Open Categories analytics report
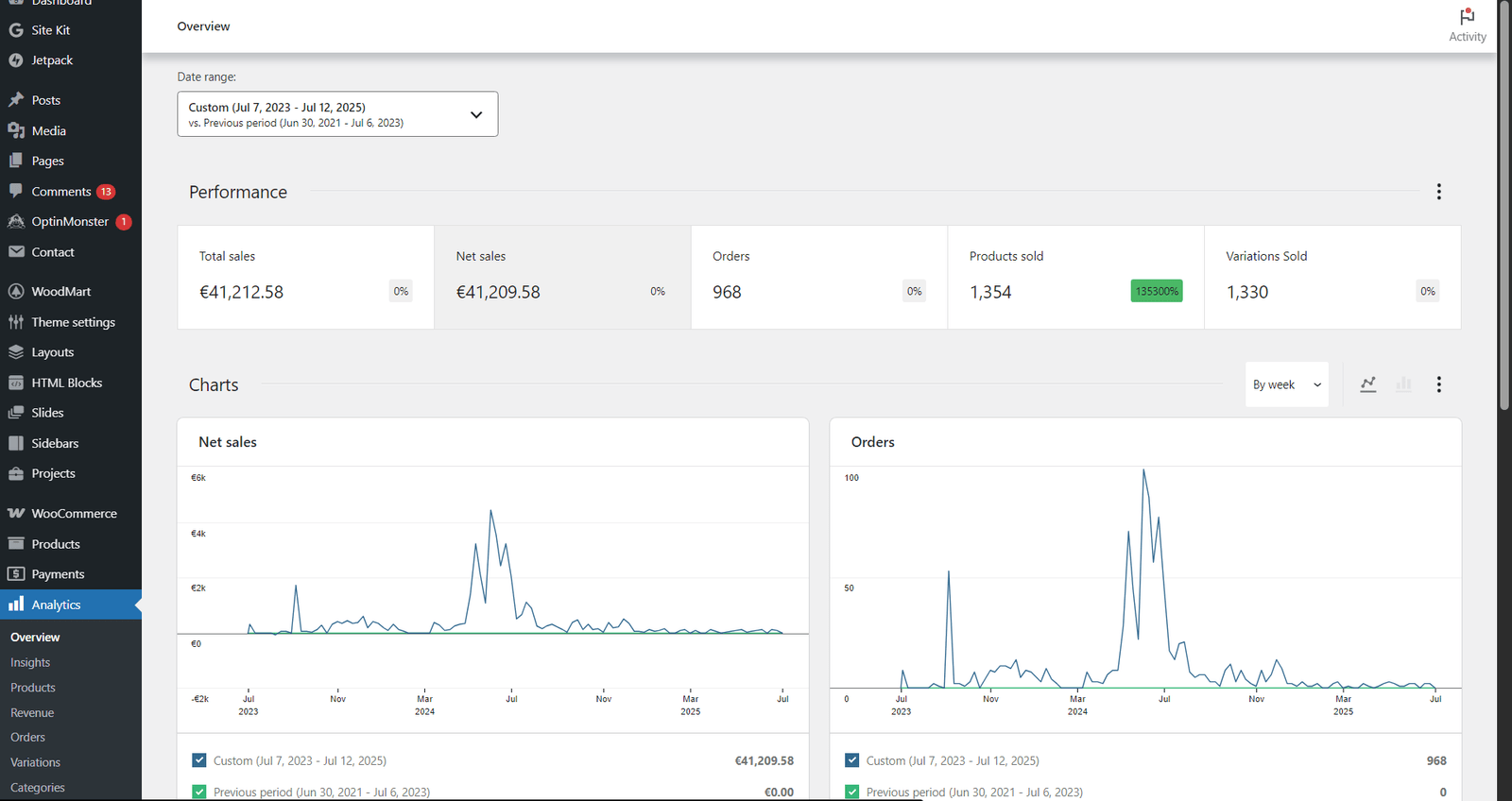This screenshot has width=1512, height=801. click(x=38, y=788)
